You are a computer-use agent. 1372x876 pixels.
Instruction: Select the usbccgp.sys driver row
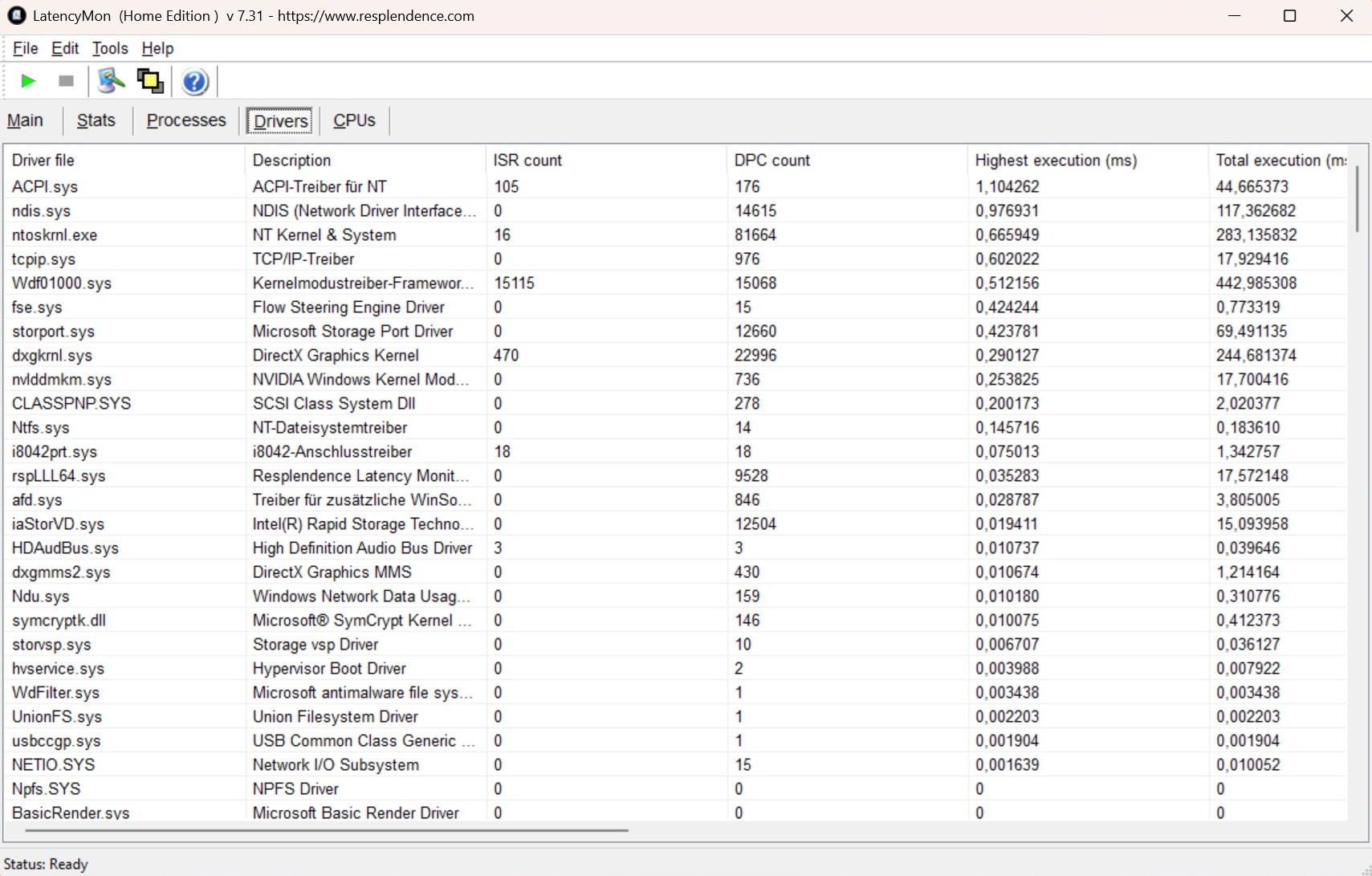(x=676, y=740)
